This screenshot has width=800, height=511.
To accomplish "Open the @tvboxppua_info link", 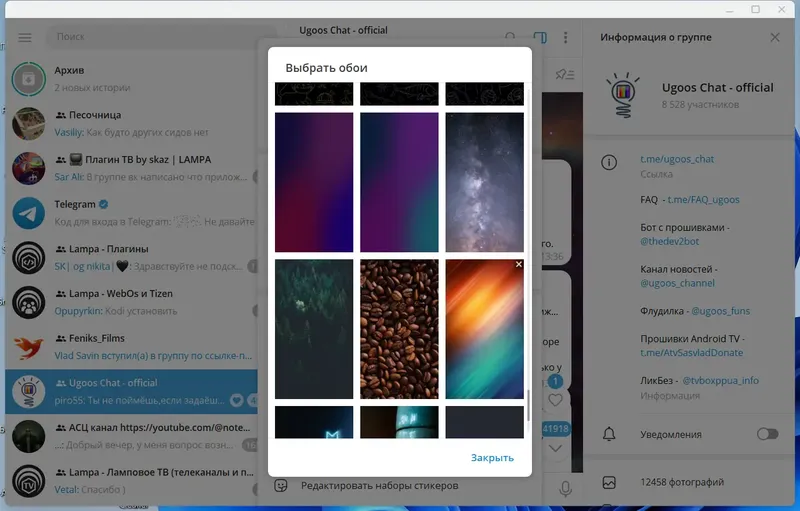I will (720, 380).
